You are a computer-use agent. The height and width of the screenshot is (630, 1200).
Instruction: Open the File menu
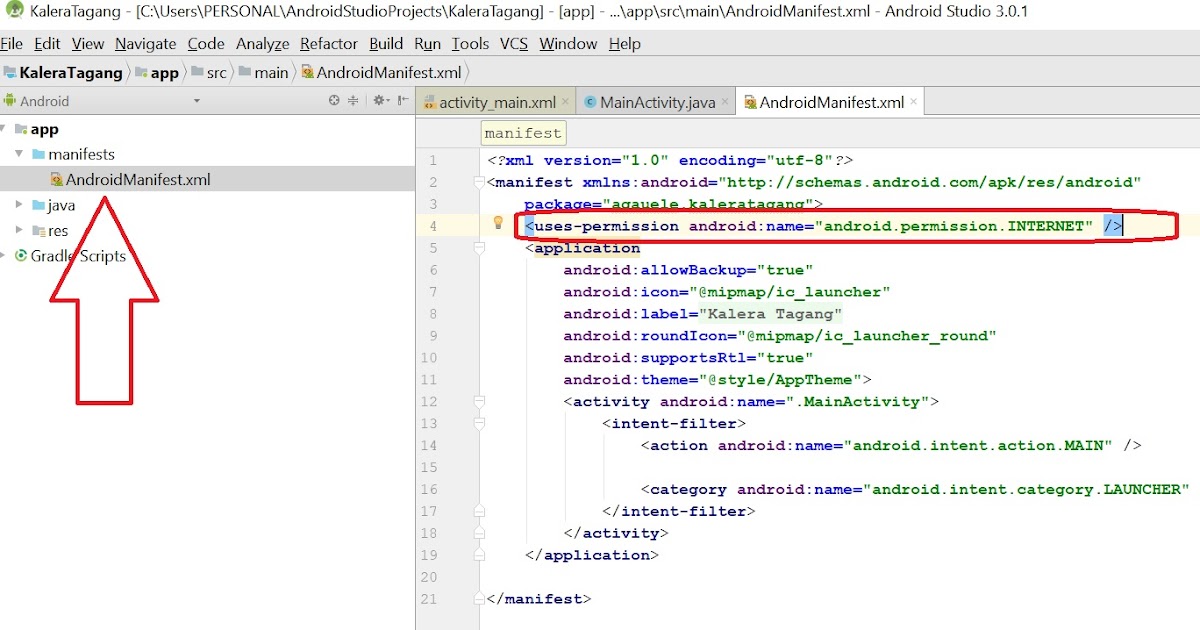(11, 44)
